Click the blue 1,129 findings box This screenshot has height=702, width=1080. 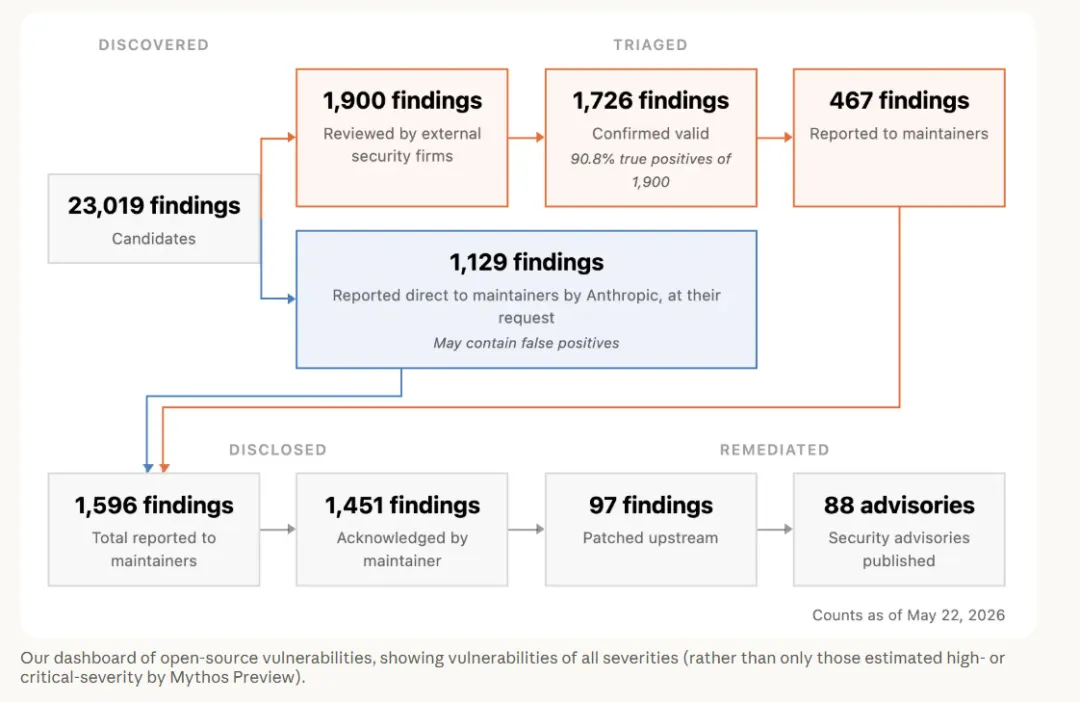coord(526,299)
